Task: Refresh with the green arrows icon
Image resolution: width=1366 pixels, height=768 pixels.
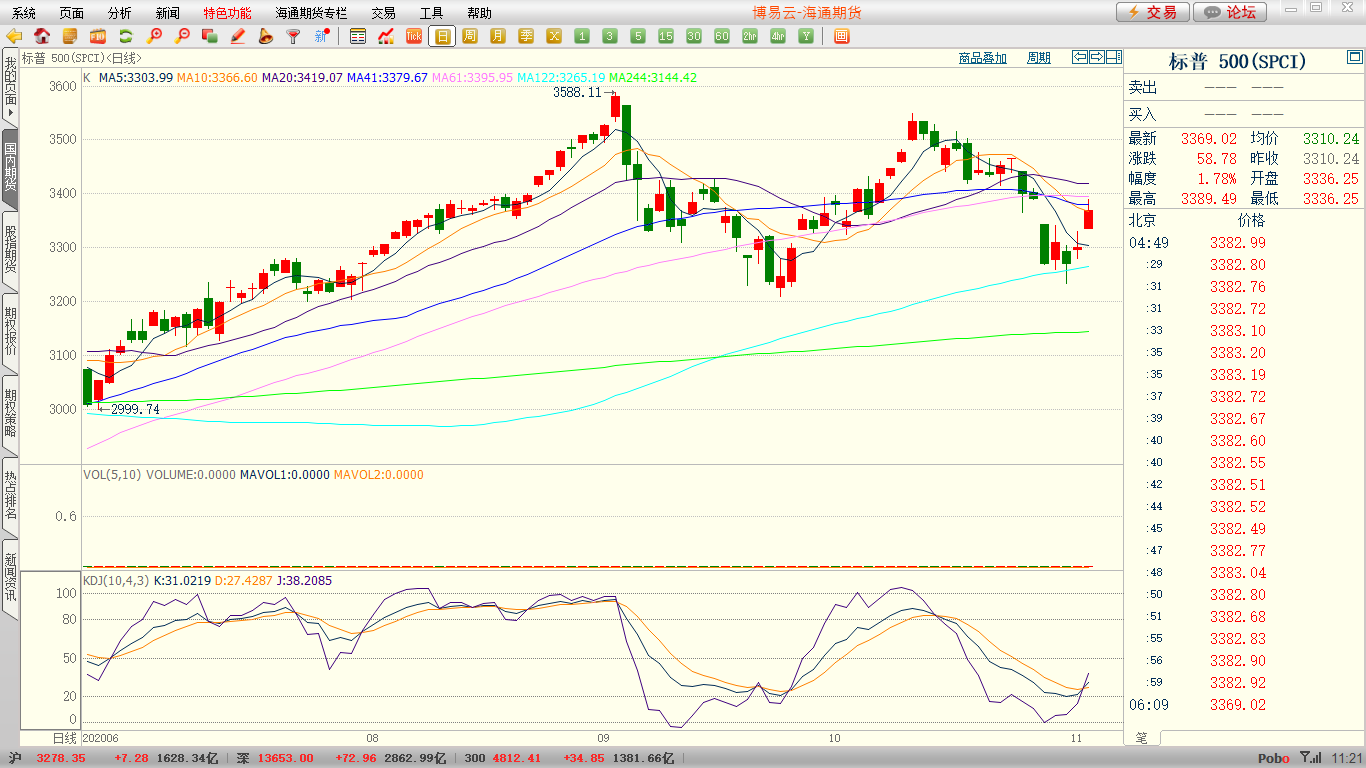Action: coord(126,36)
